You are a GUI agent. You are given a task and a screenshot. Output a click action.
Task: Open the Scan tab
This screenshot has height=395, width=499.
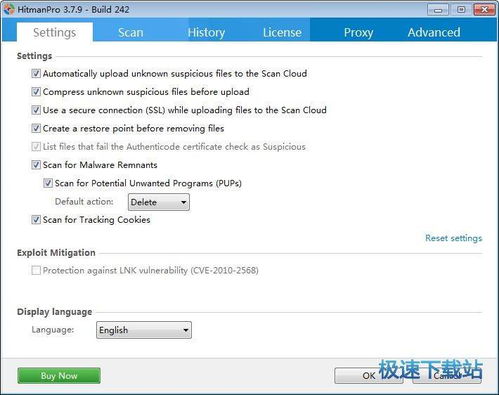[130, 32]
